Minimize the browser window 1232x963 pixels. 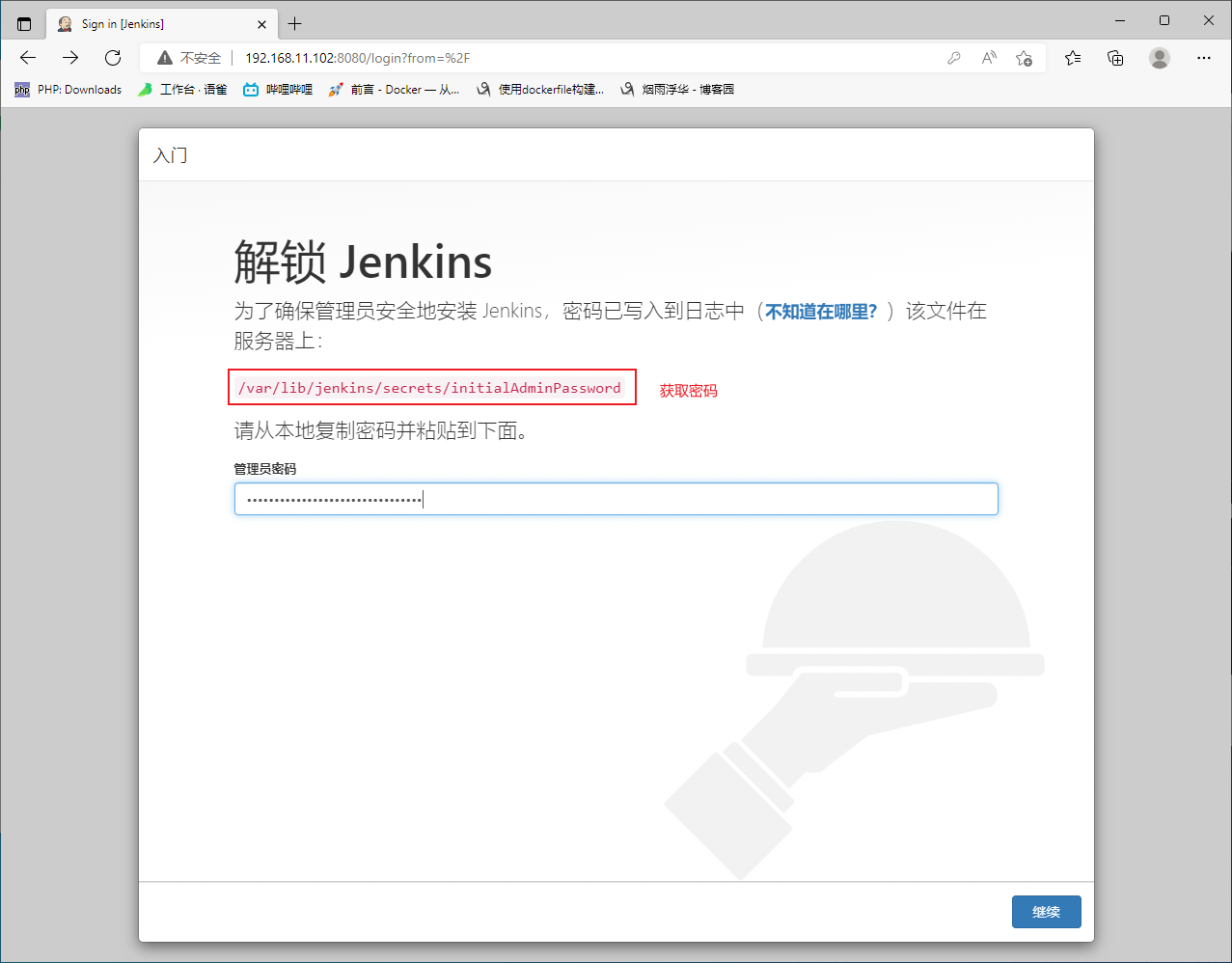[1120, 20]
